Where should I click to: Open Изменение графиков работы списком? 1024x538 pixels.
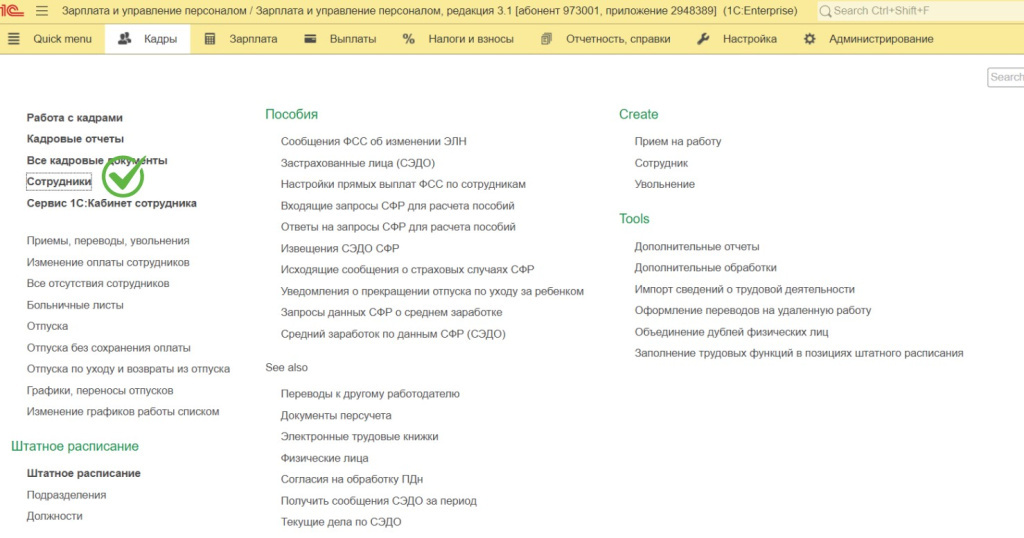pos(123,411)
